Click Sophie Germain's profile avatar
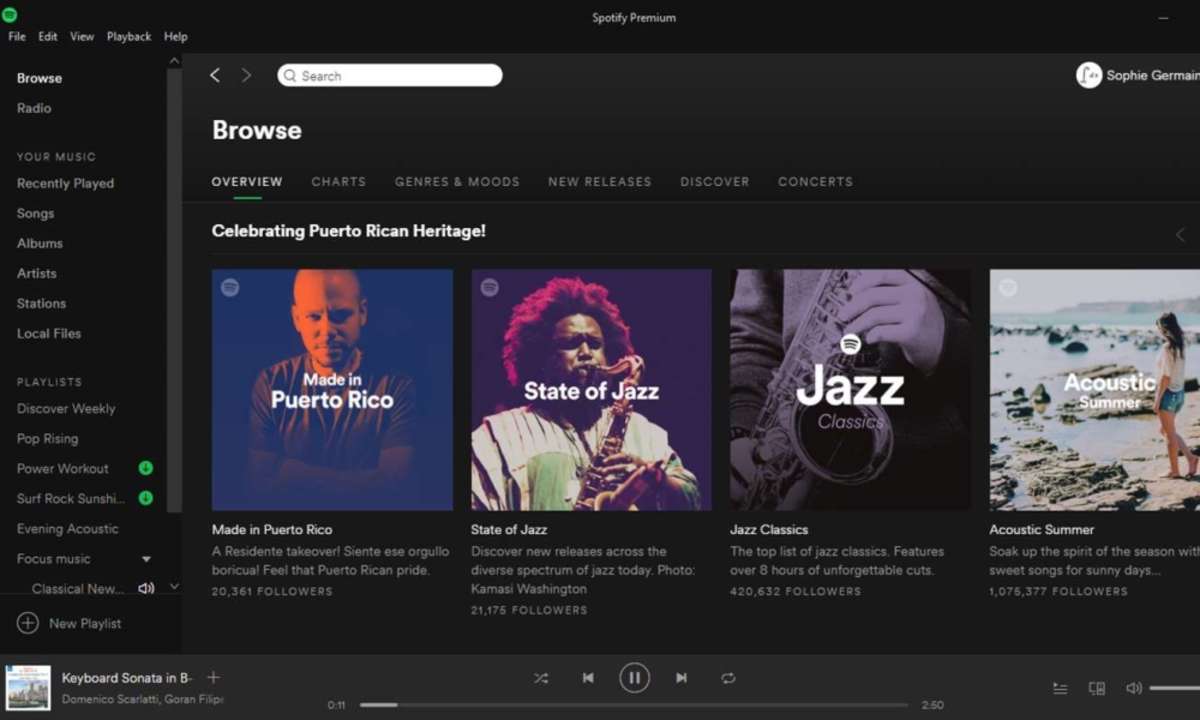This screenshot has height=720, width=1200. click(1089, 75)
